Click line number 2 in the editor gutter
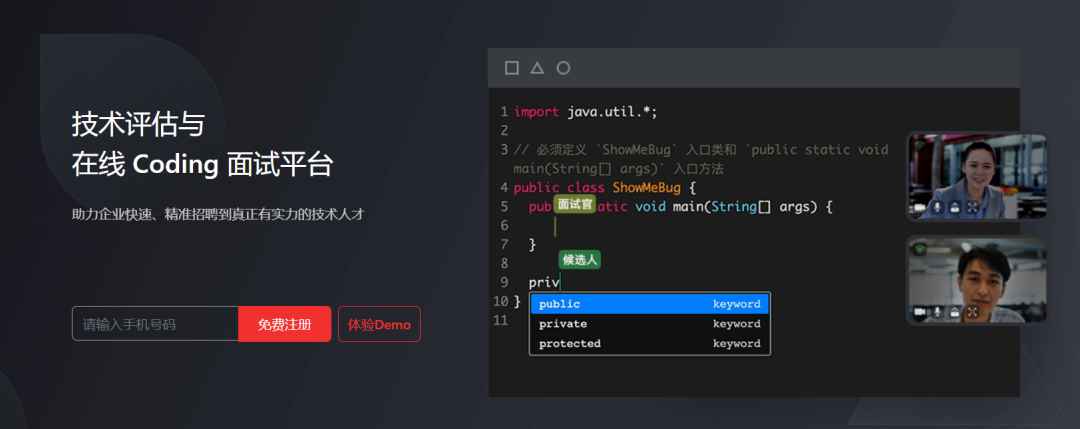1080x429 pixels. click(x=504, y=130)
